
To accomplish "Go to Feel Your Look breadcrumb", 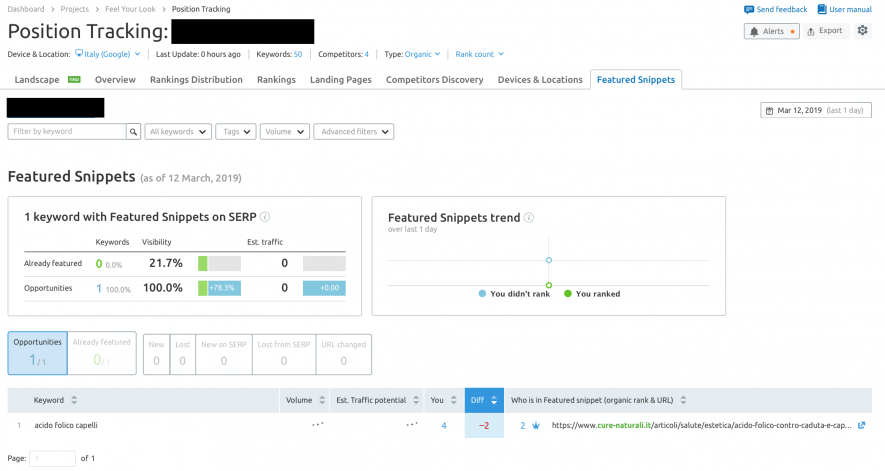I will click(x=130, y=9).
